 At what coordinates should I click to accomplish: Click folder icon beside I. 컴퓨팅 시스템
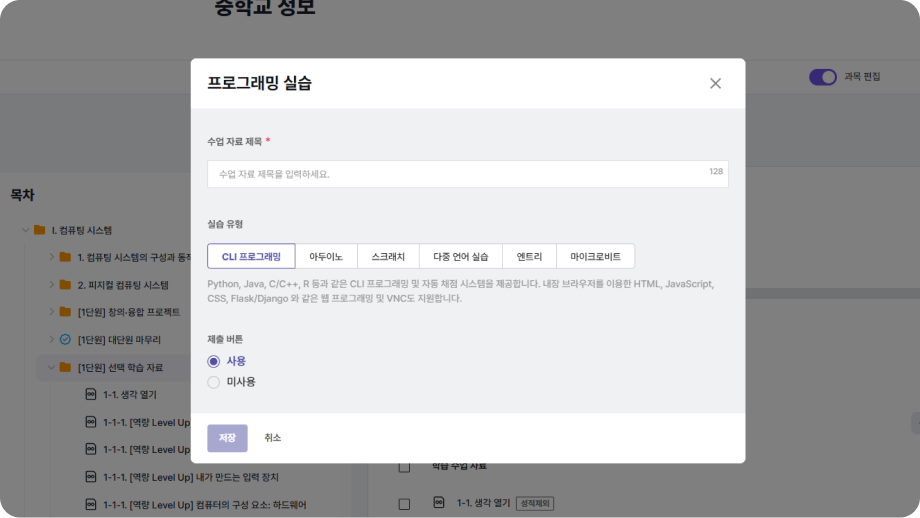(40, 230)
